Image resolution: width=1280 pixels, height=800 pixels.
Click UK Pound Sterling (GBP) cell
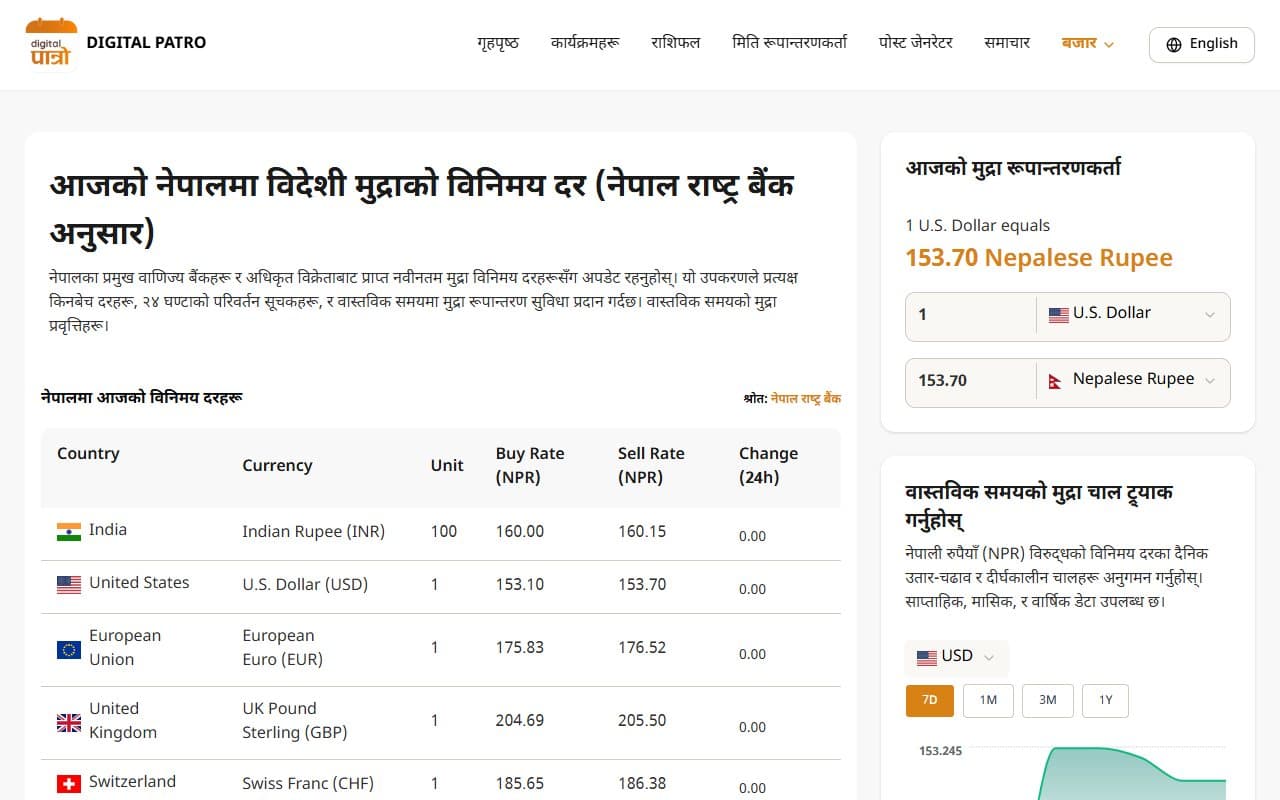(x=294, y=720)
